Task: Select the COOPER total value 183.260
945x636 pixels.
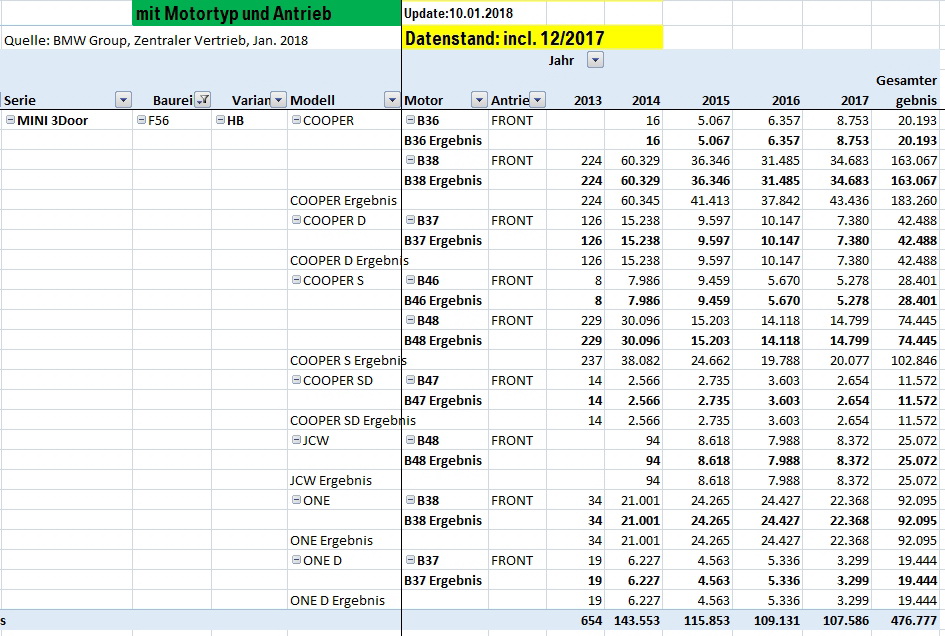Action: [914, 200]
